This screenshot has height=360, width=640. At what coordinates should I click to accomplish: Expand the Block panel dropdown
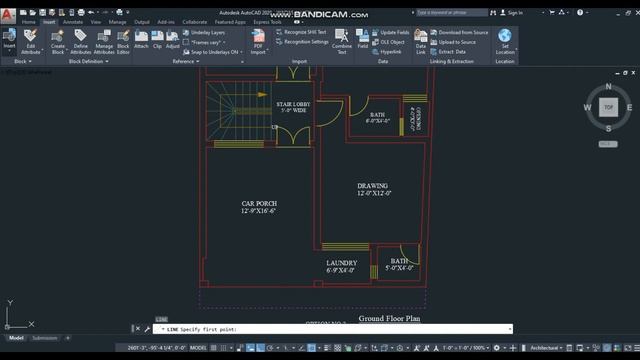click(x=23, y=61)
